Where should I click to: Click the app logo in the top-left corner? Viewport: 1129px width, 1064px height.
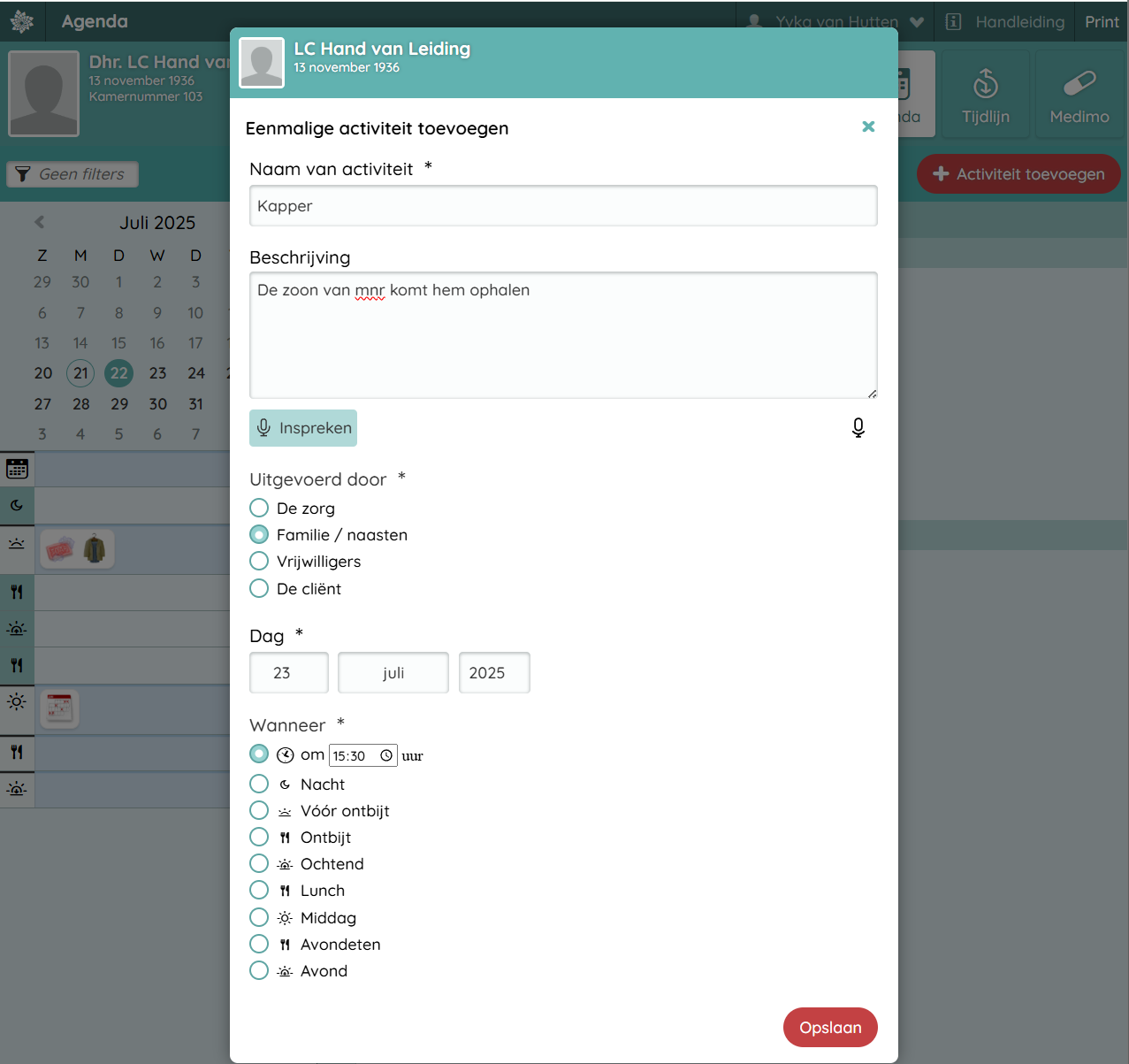coord(22,21)
